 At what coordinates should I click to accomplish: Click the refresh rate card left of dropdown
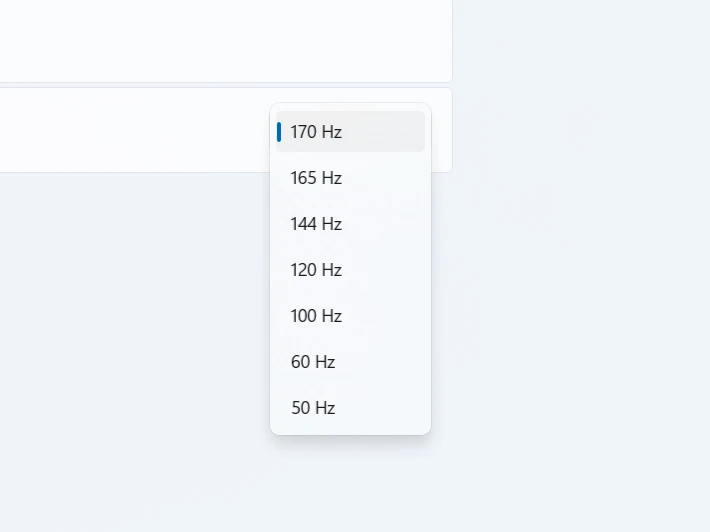130,130
